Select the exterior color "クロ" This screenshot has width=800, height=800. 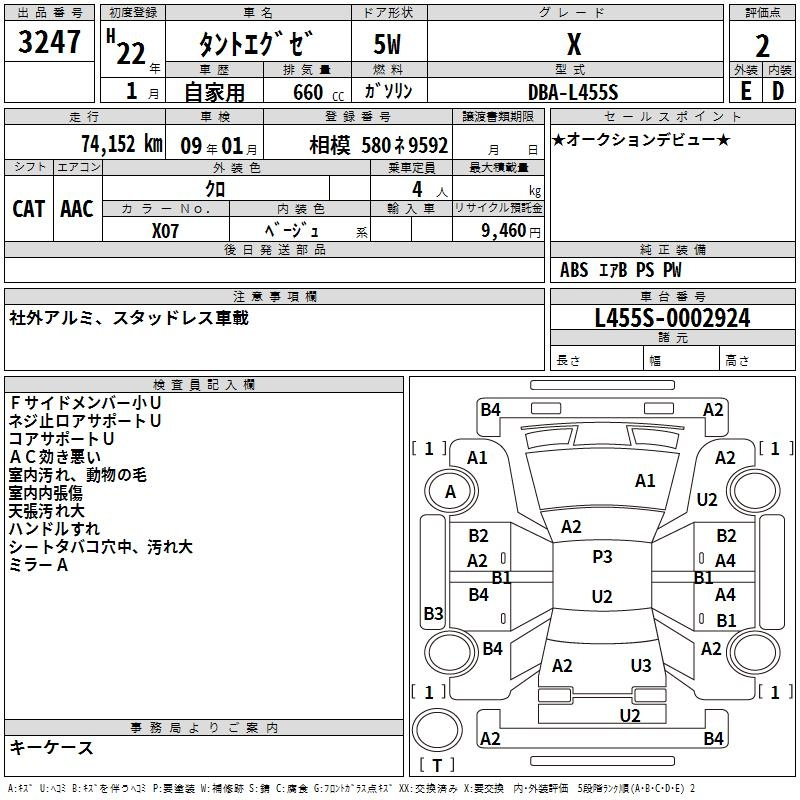[215, 189]
